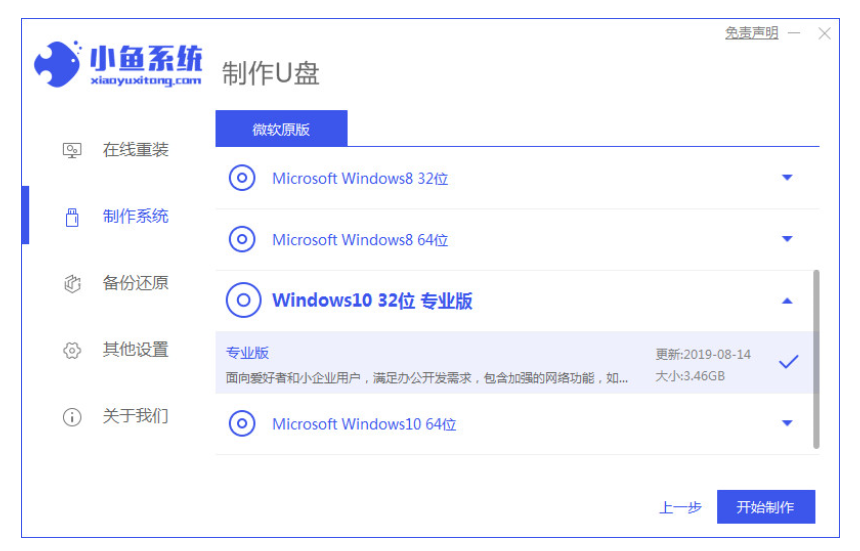Click the 小鱼系统 fish logo
Screen dimensions: 860x551
click(56, 66)
